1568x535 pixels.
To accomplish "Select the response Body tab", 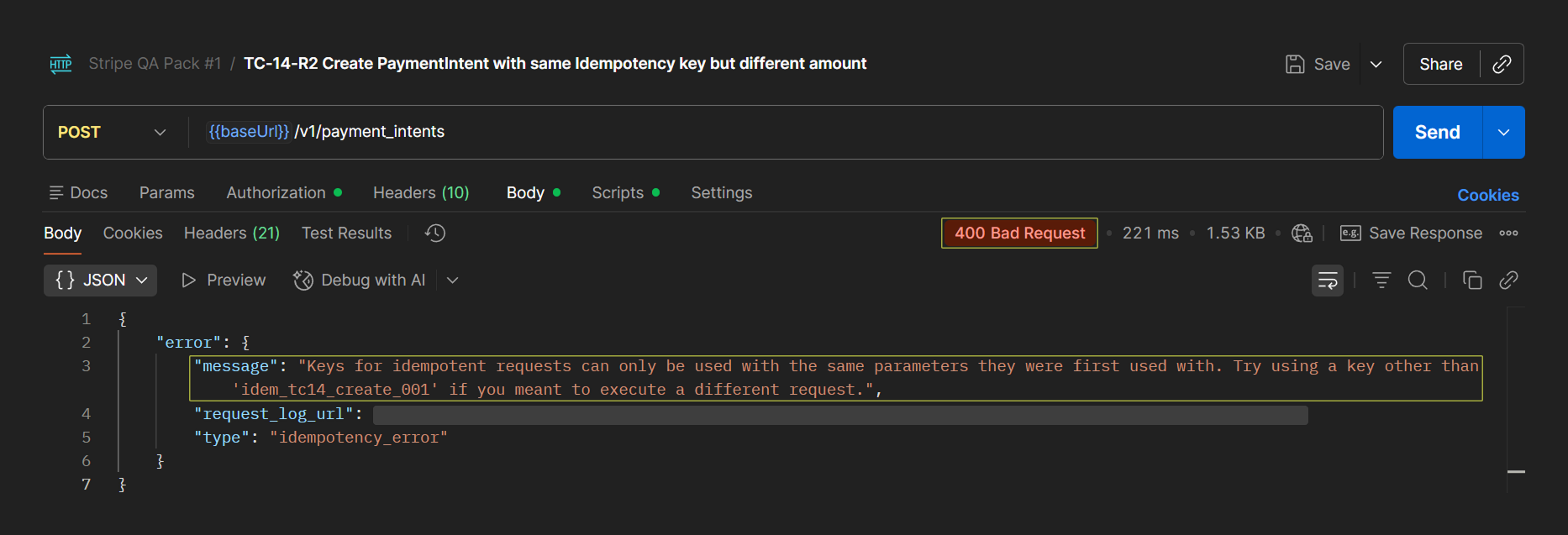I will [62, 233].
